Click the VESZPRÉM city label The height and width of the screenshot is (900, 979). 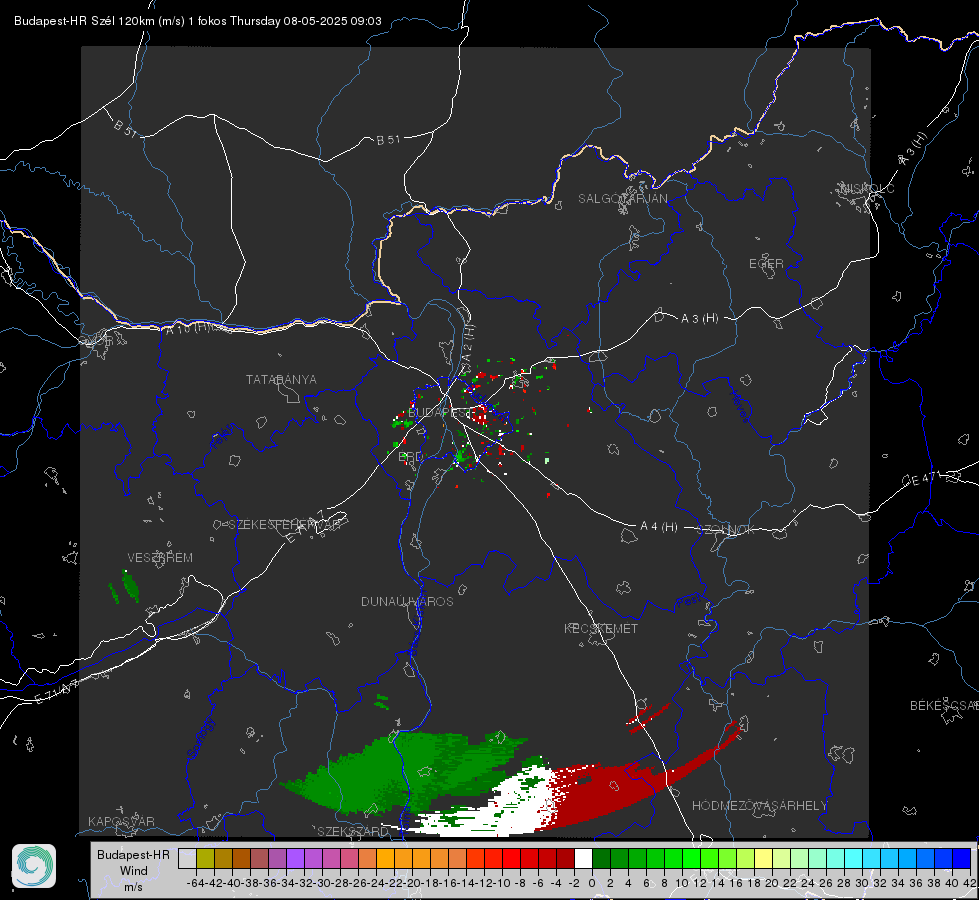click(x=160, y=558)
